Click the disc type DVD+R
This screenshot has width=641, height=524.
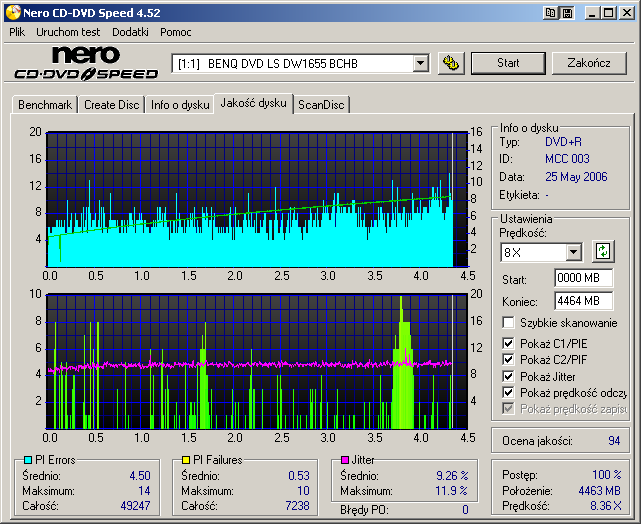pos(563,142)
